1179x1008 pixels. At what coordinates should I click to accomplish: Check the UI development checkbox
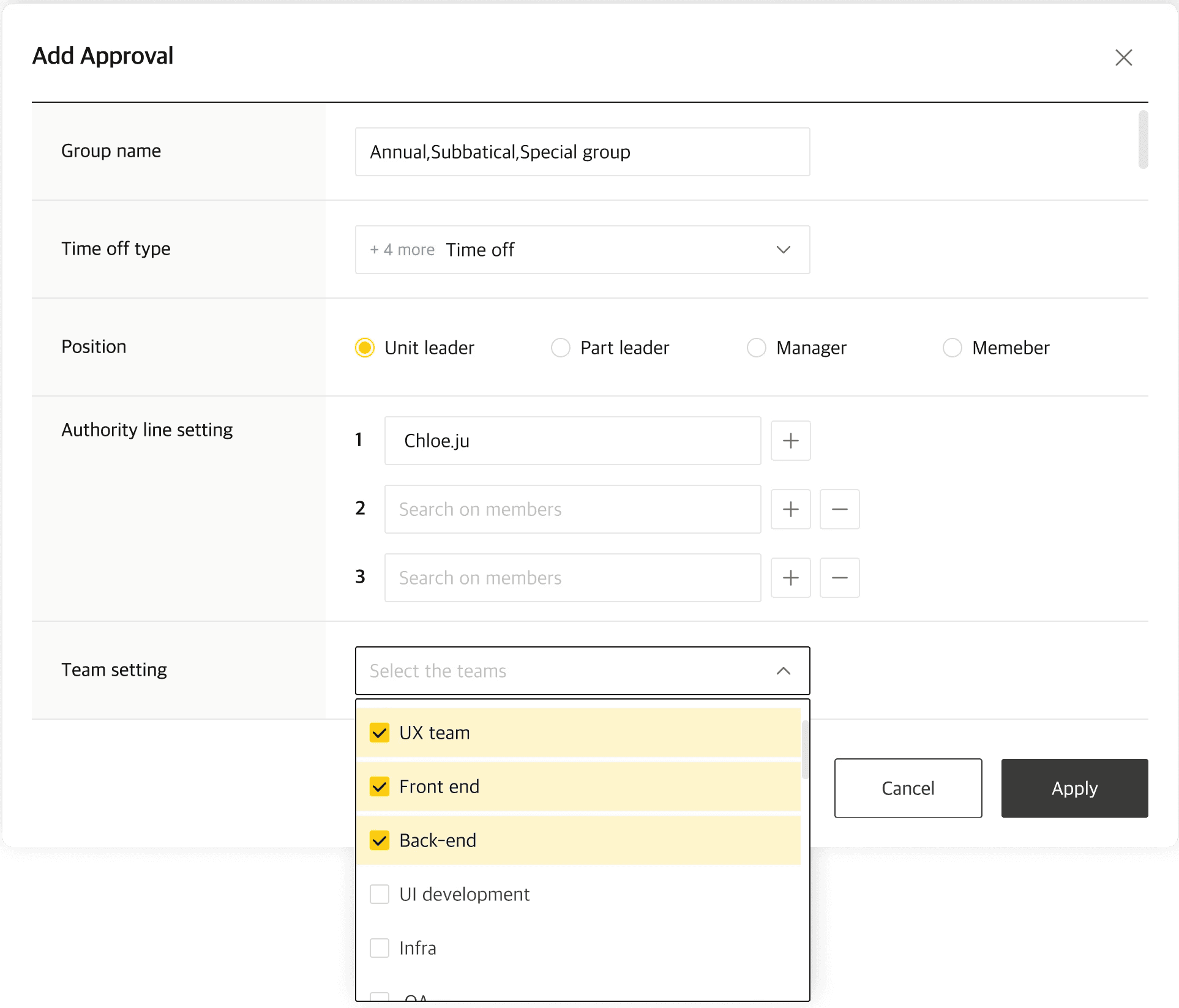[380, 894]
